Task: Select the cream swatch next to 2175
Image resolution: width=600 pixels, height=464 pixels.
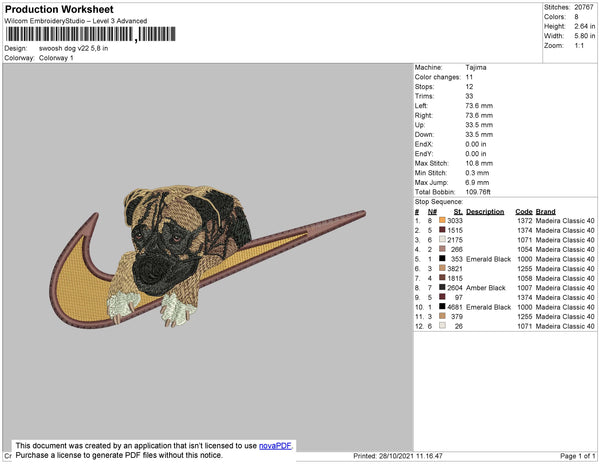Action: pyautogui.click(x=442, y=239)
